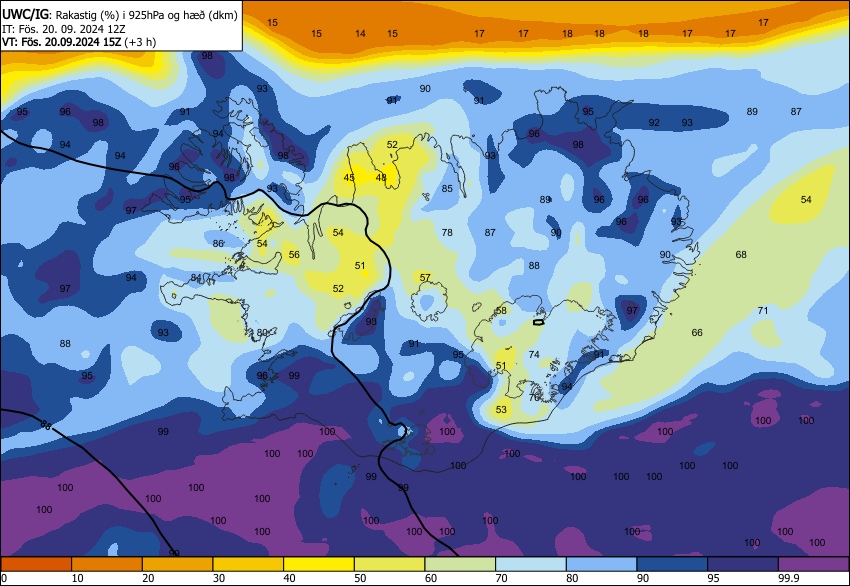Viewport: 850px width, 586px height.
Task: Select the bright yellow 40–50 legend swatch
Action: pyautogui.click(x=319, y=564)
